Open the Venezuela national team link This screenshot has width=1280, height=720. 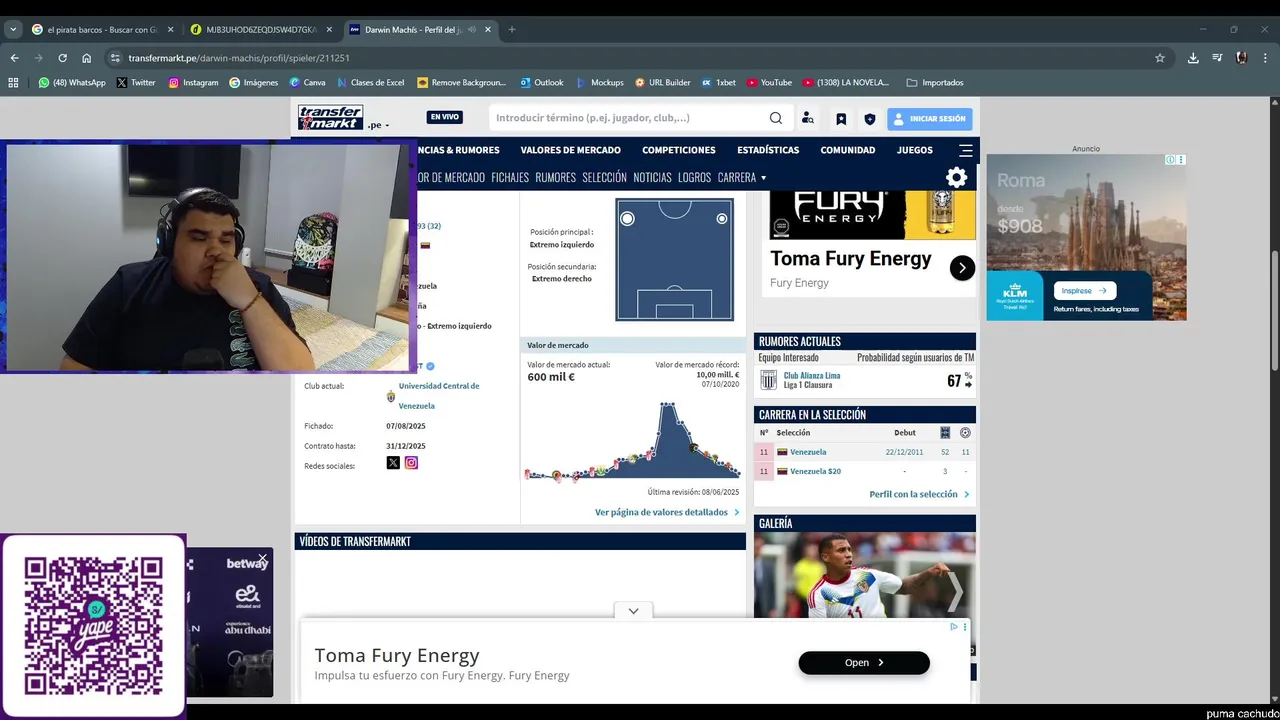(808, 452)
